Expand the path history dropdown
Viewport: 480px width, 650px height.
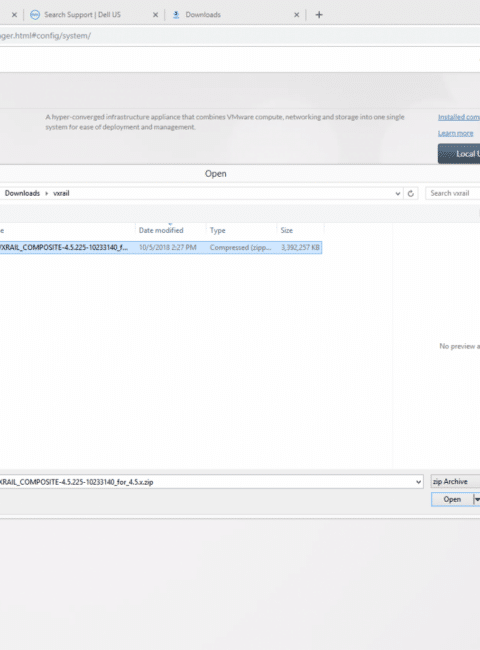click(x=398, y=194)
